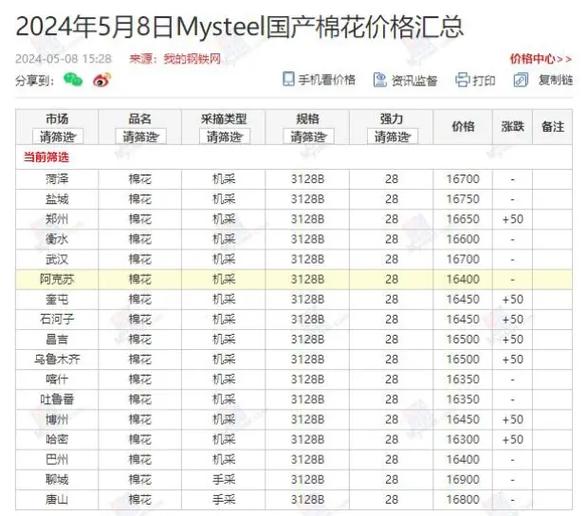Select the 巴州 market cell

pyautogui.click(x=57, y=459)
